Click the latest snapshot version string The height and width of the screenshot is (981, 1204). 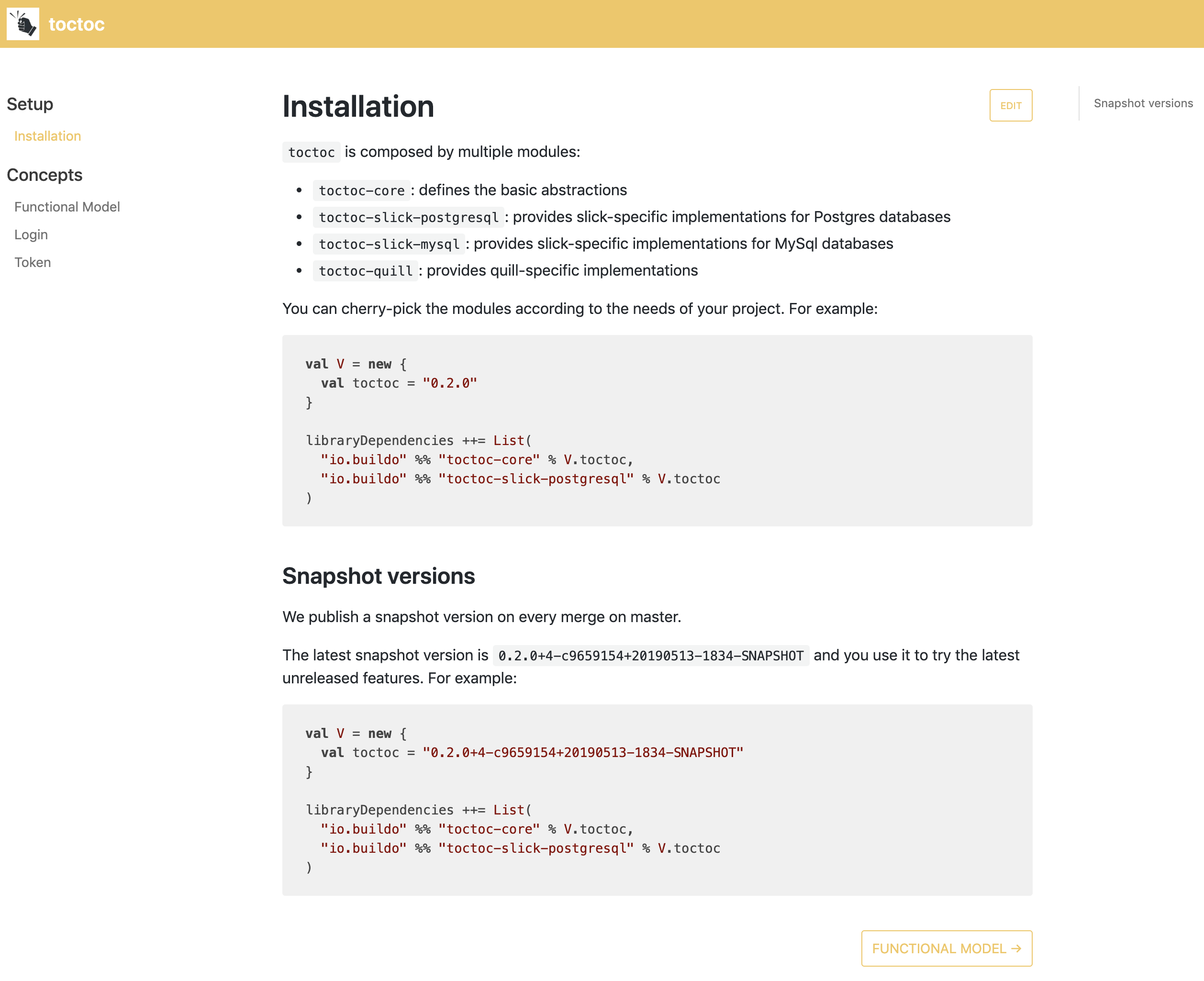[651, 655]
